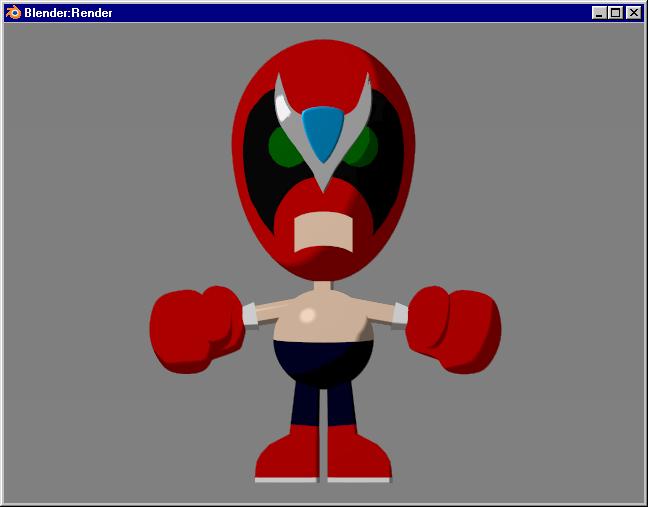Click the character's frowning mouth
The image size is (648, 507).
[323, 231]
